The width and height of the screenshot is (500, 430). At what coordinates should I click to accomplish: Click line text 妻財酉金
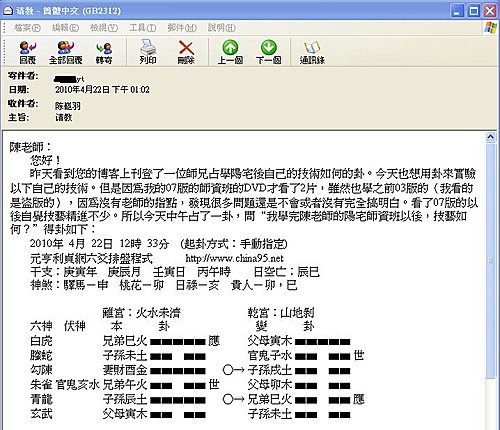click(125, 370)
